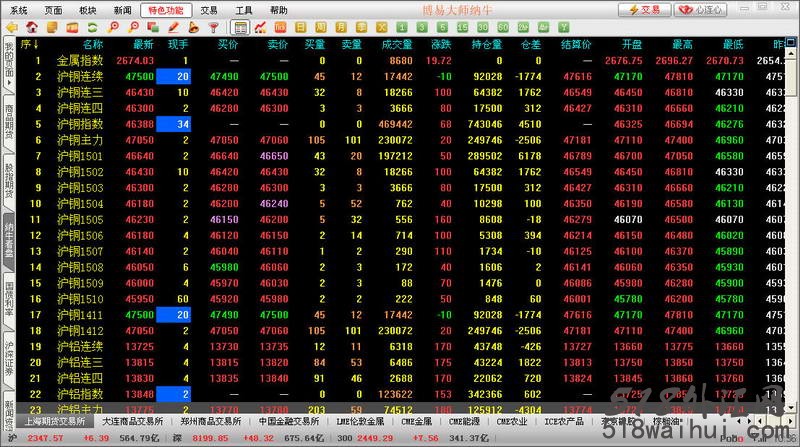Open the 工具 menu
The width and height of the screenshot is (800, 447).
tap(243, 10)
